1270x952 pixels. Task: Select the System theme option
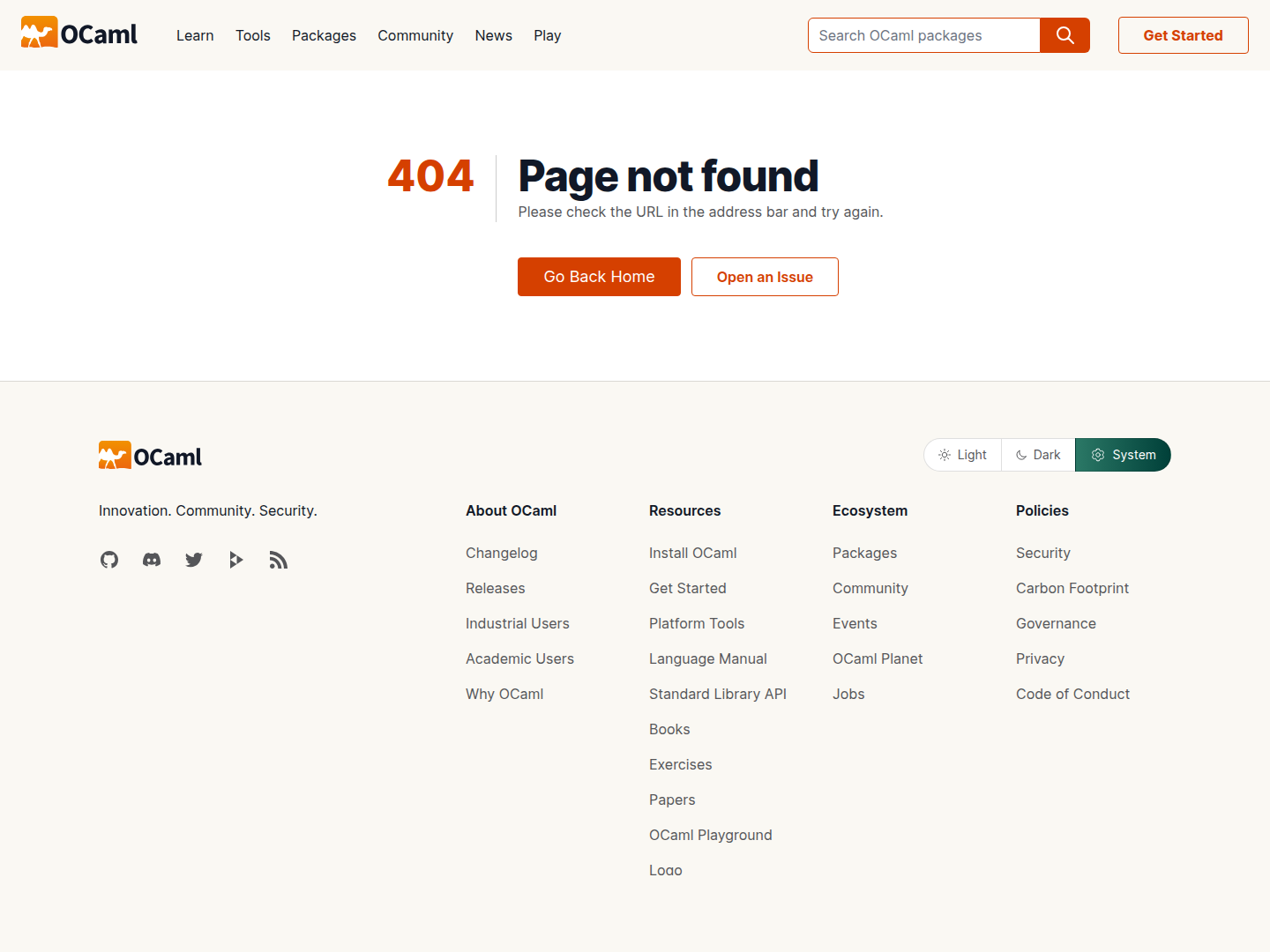click(x=1123, y=455)
